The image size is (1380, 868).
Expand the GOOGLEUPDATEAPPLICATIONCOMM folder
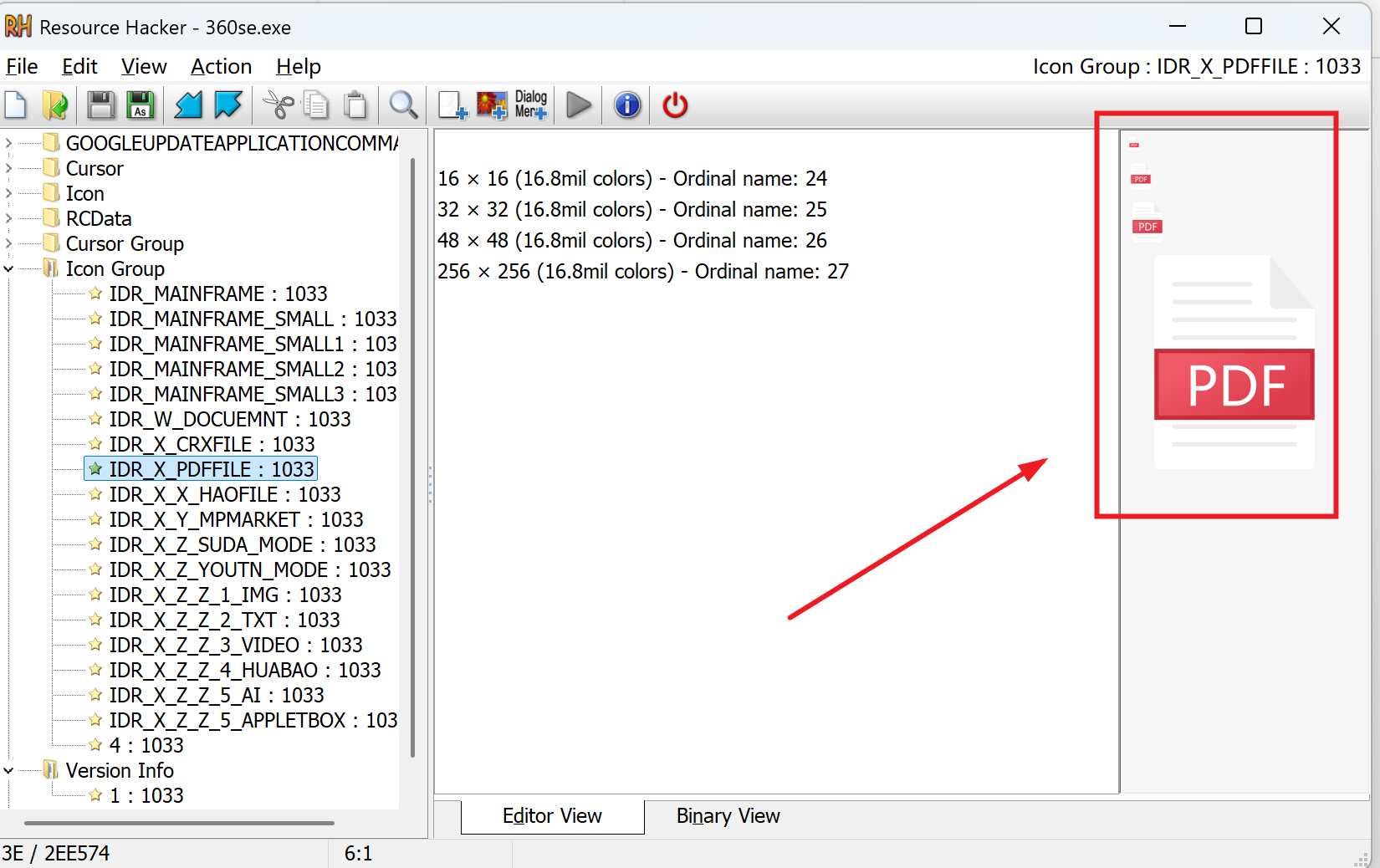click(x=8, y=143)
